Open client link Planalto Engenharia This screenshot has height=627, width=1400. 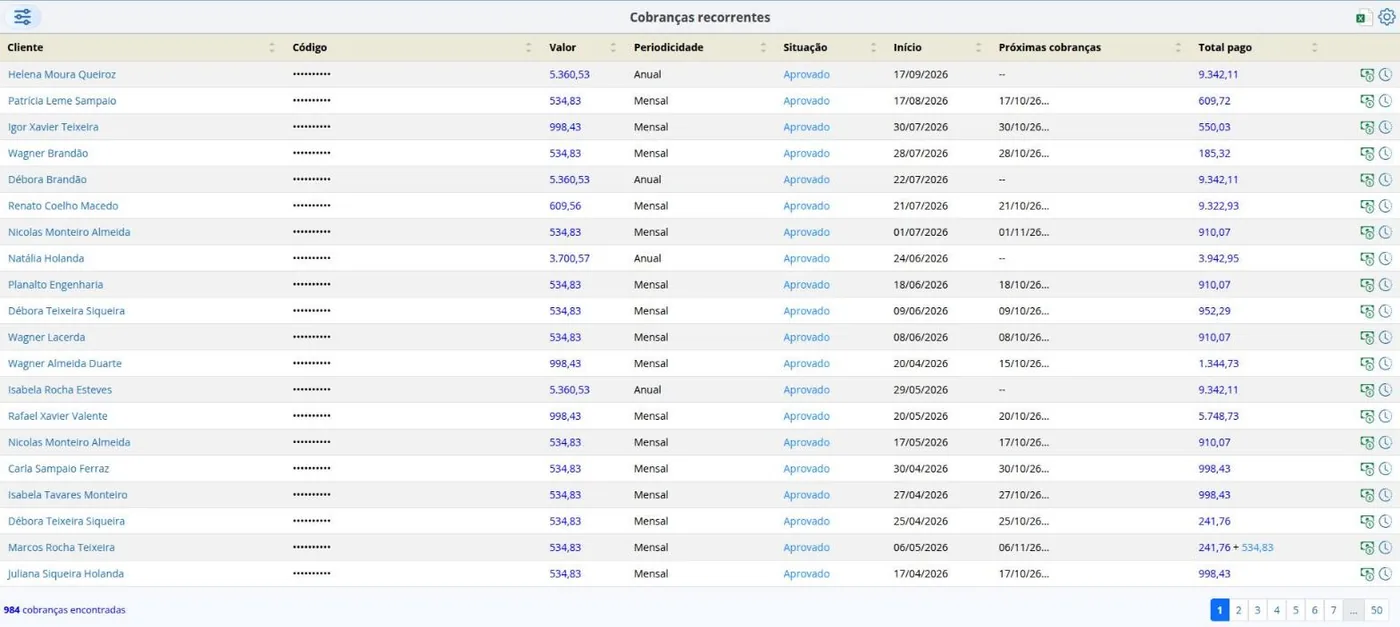pyautogui.click(x=56, y=285)
